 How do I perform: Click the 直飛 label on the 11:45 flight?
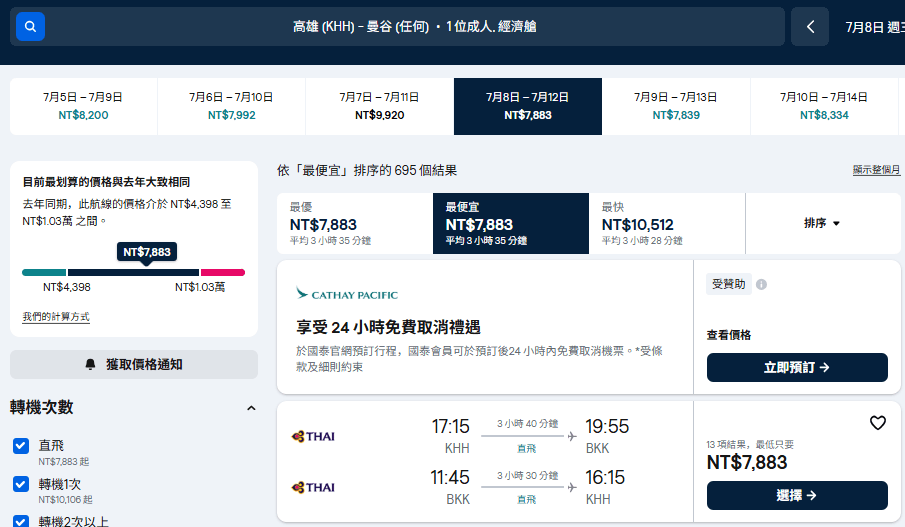526,499
